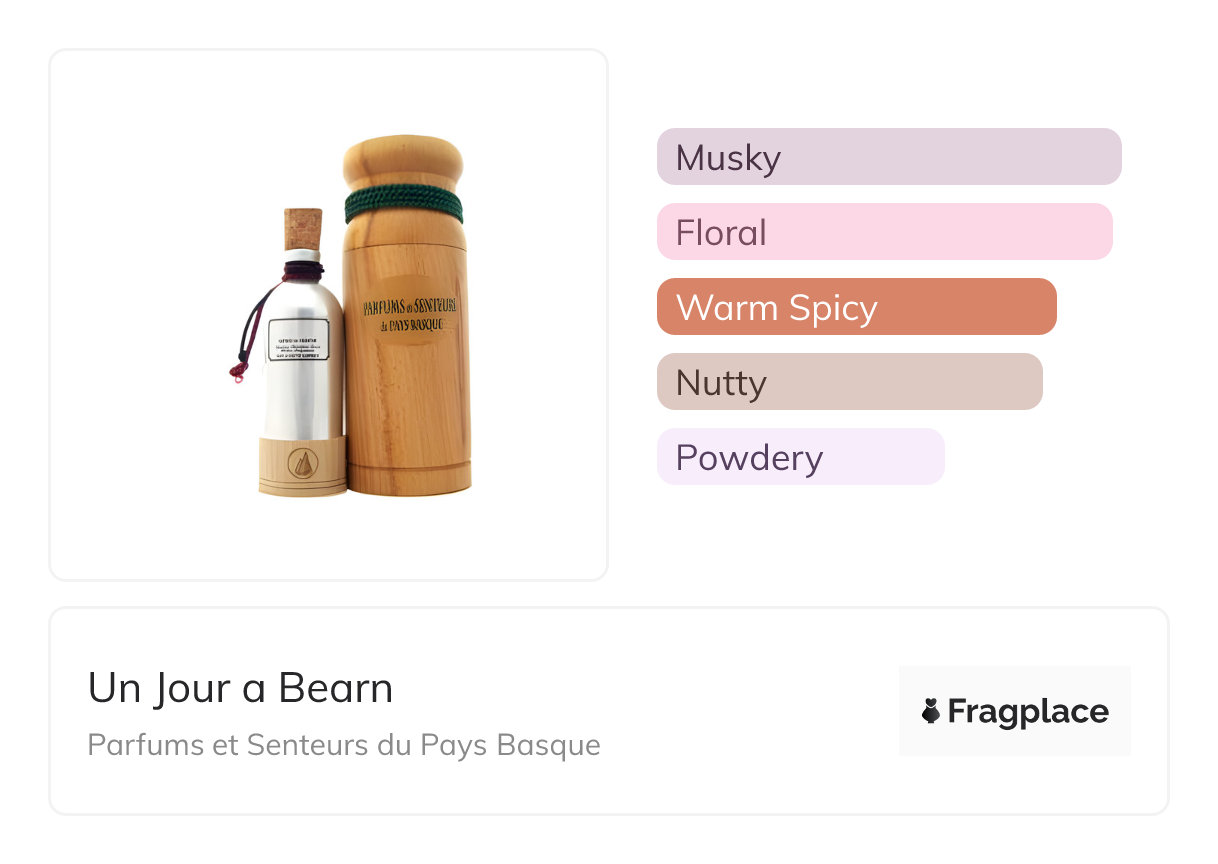
Task: Click the Musky label text
Action: pos(728,158)
